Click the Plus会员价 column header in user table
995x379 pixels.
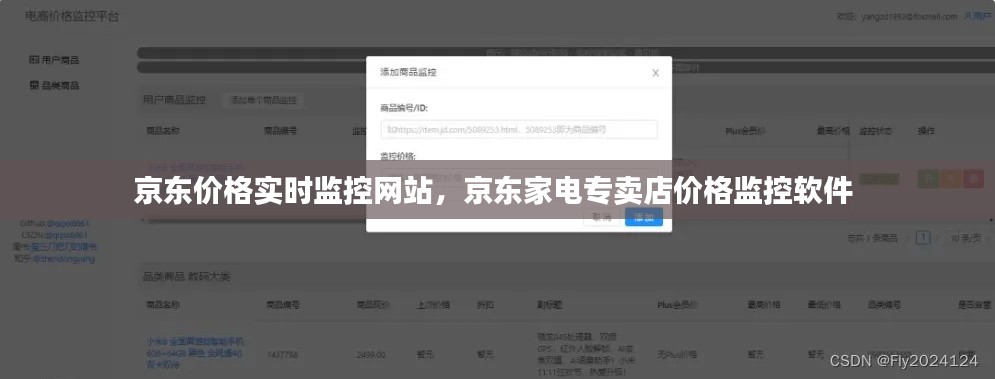coord(745,131)
